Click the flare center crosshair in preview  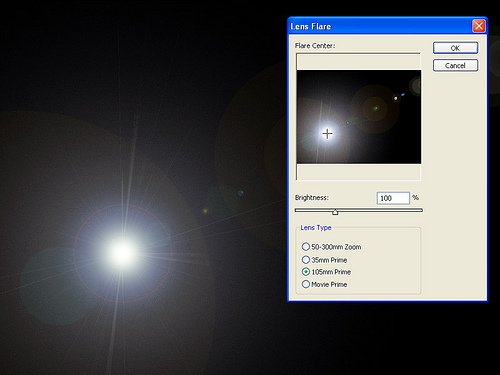click(327, 134)
